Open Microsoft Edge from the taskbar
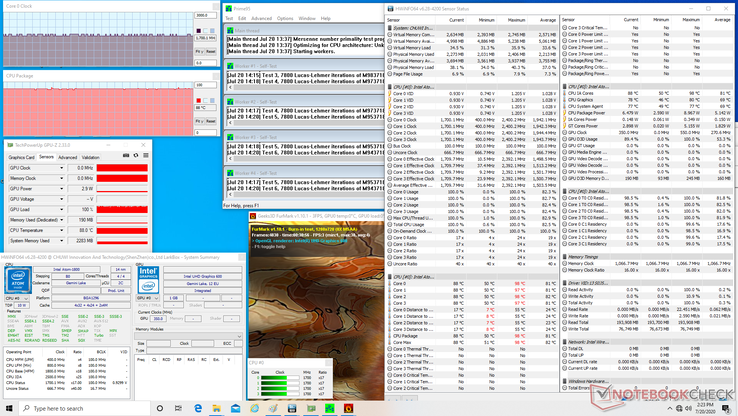 (198, 408)
